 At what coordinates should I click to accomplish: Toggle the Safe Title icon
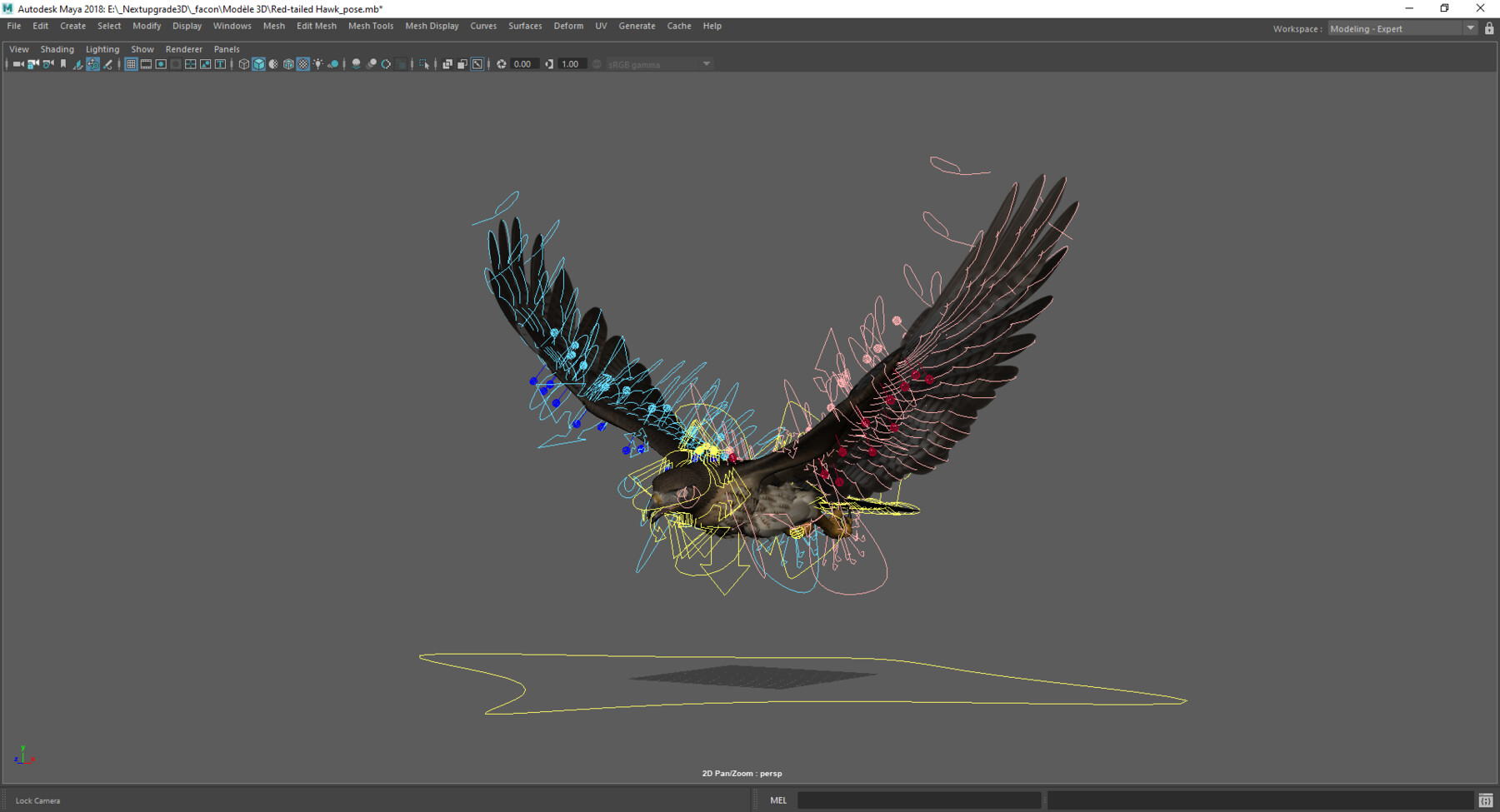[x=220, y=64]
